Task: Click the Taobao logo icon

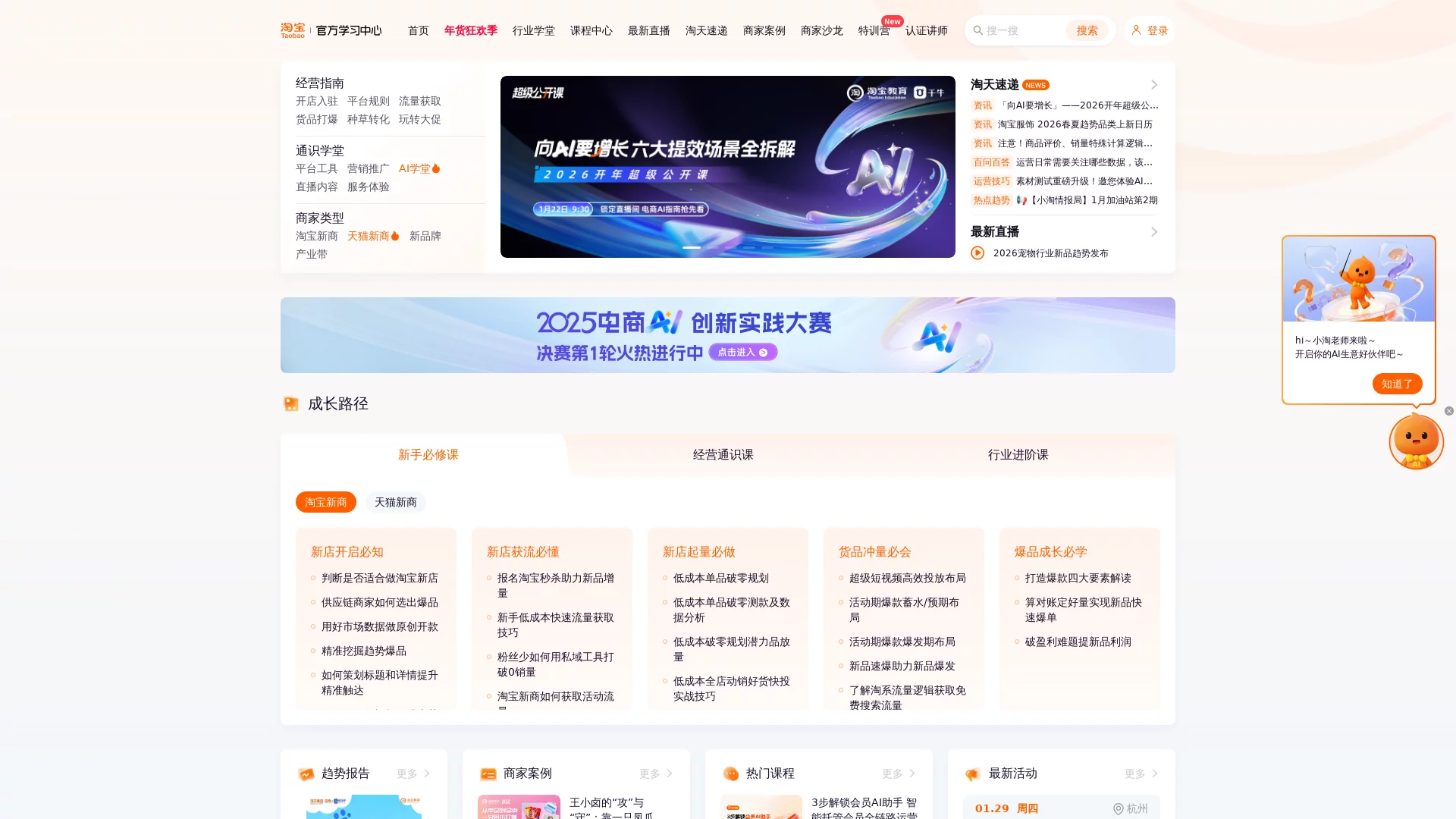Action: (x=292, y=30)
